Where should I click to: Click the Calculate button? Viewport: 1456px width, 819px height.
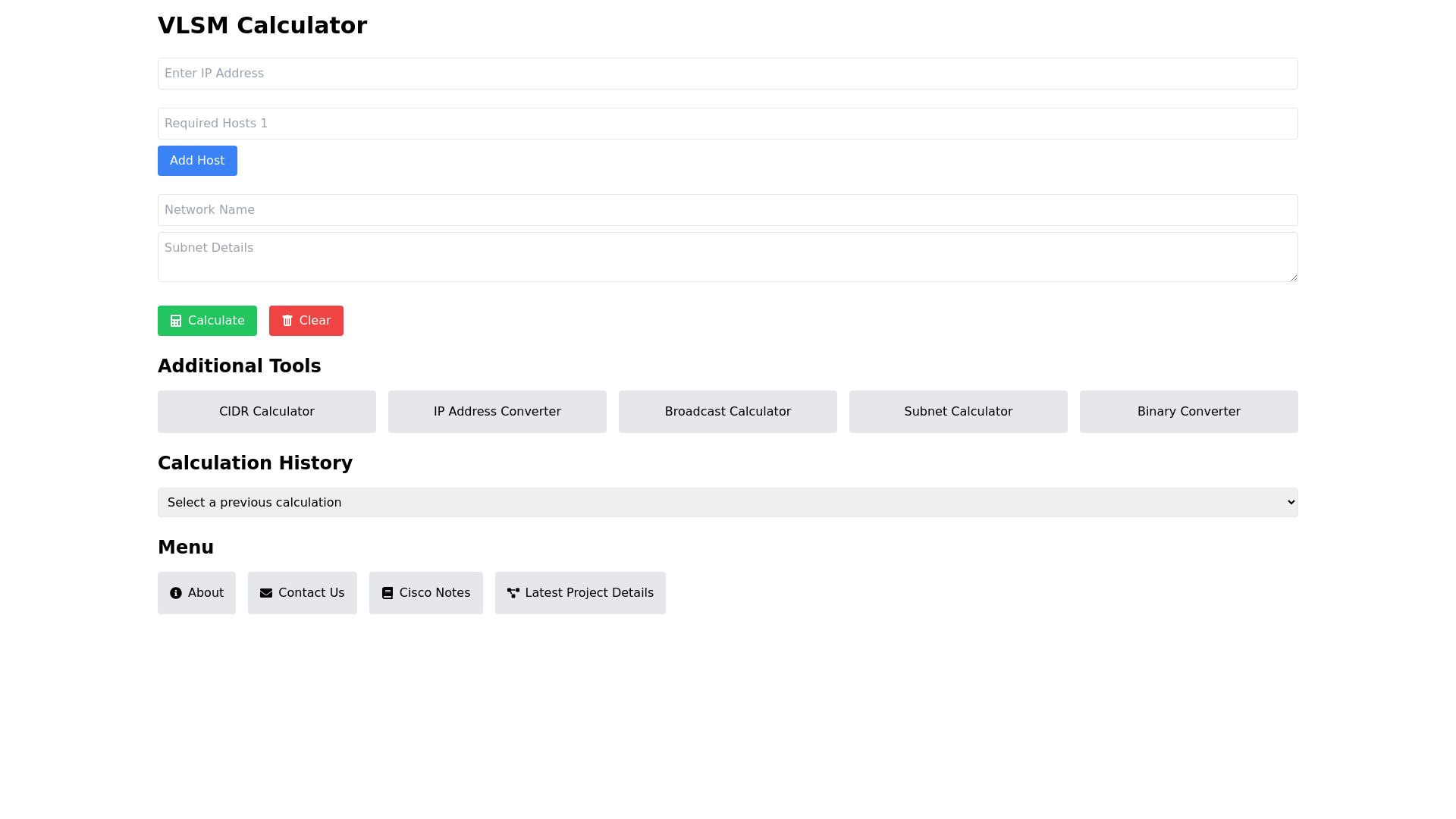[x=207, y=321]
